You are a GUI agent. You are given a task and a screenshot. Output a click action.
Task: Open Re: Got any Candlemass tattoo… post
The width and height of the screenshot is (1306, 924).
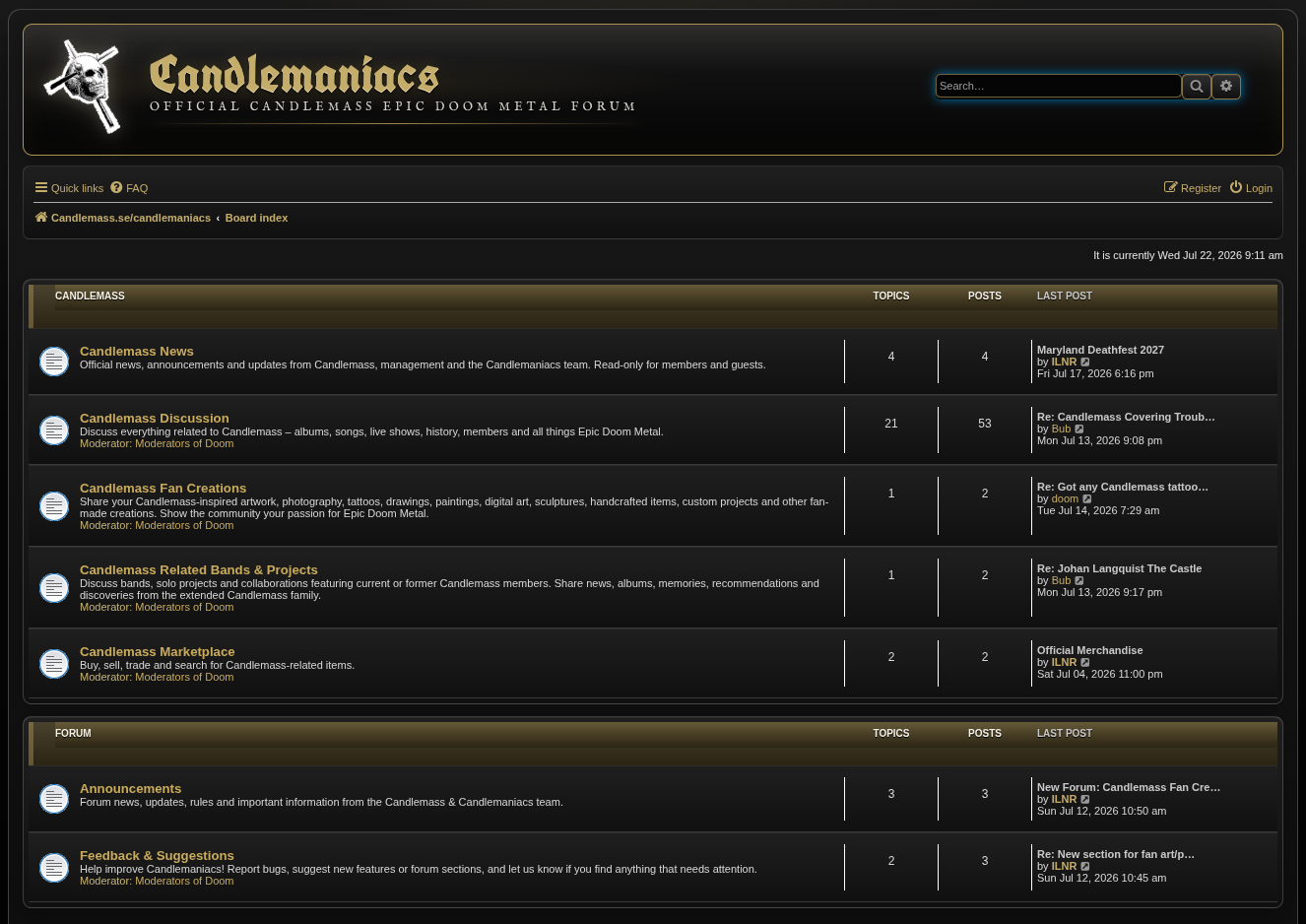click(1123, 488)
